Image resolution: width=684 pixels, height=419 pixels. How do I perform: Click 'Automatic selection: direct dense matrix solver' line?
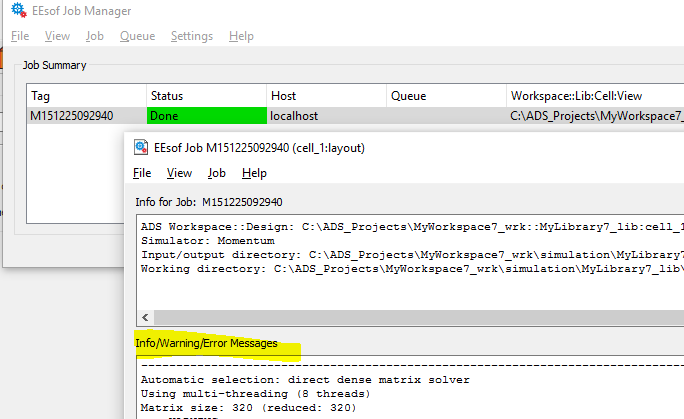(305, 380)
